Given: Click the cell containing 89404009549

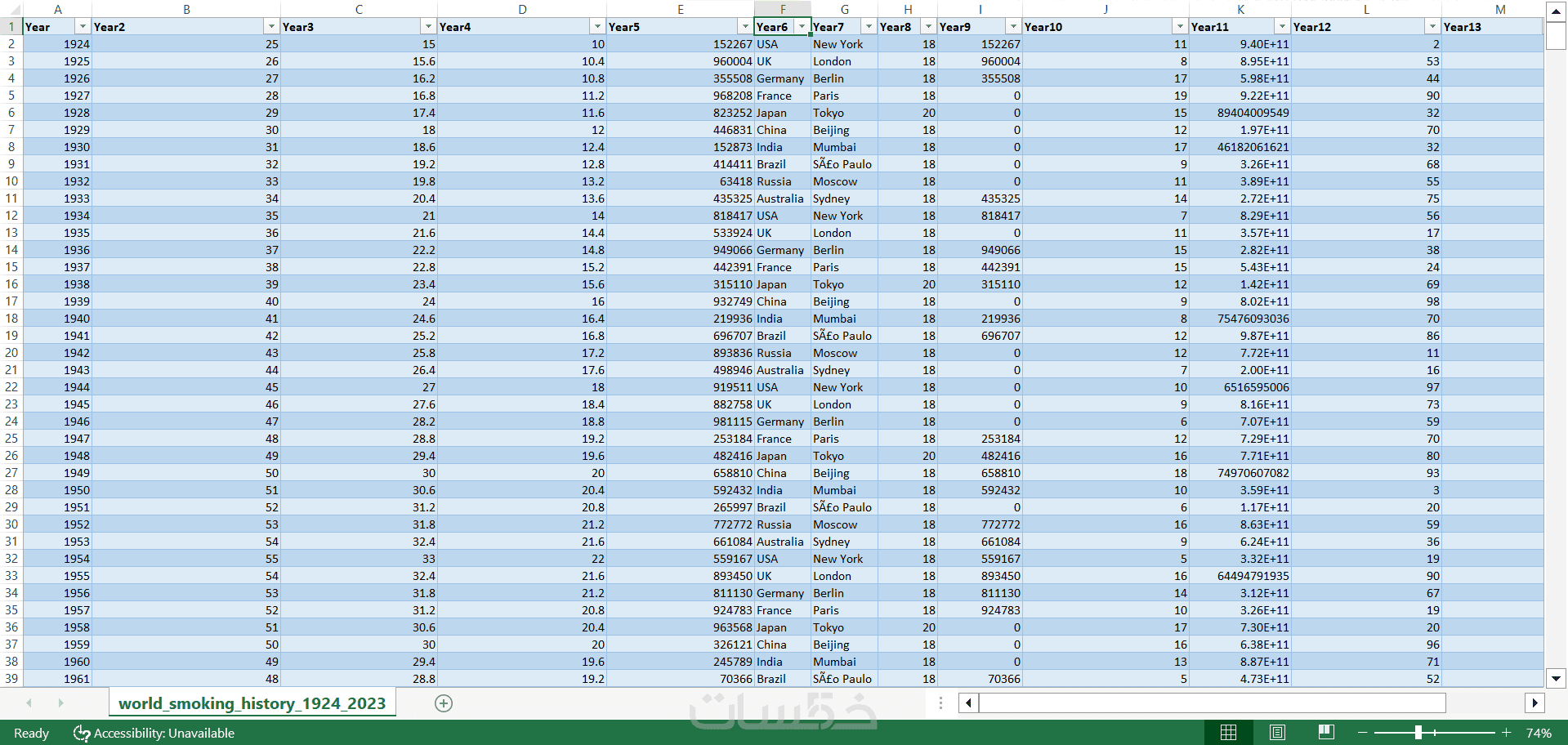Looking at the screenshot, I should (1240, 113).
